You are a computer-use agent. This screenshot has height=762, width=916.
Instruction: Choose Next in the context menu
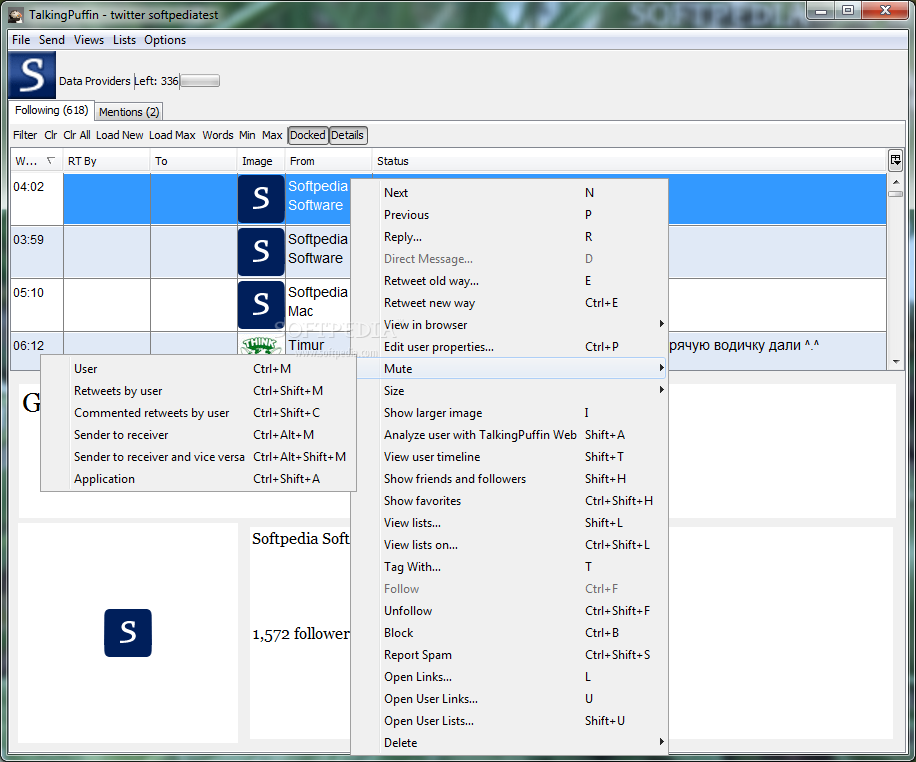509,193
